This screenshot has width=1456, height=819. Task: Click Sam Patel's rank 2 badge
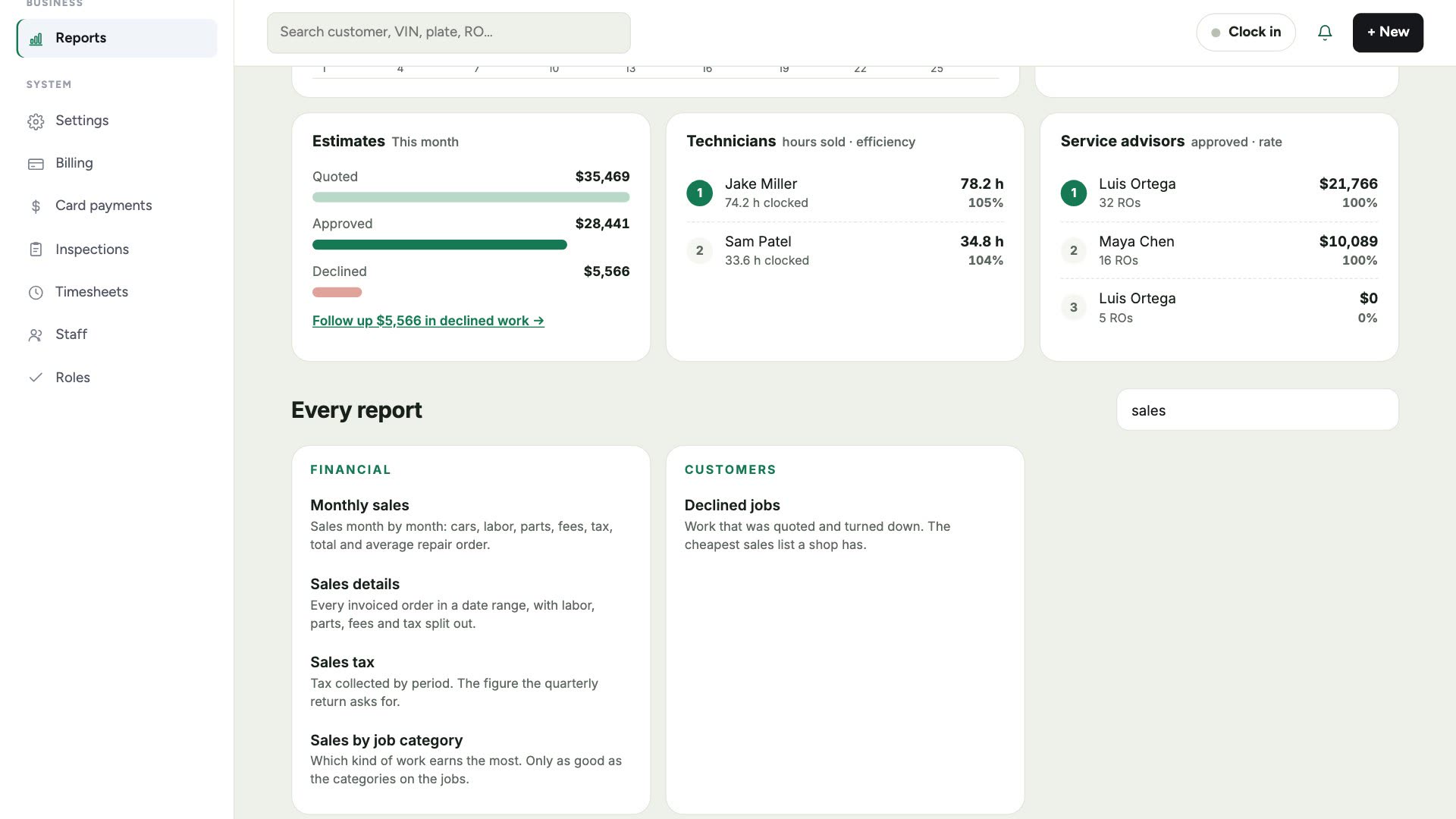(699, 250)
